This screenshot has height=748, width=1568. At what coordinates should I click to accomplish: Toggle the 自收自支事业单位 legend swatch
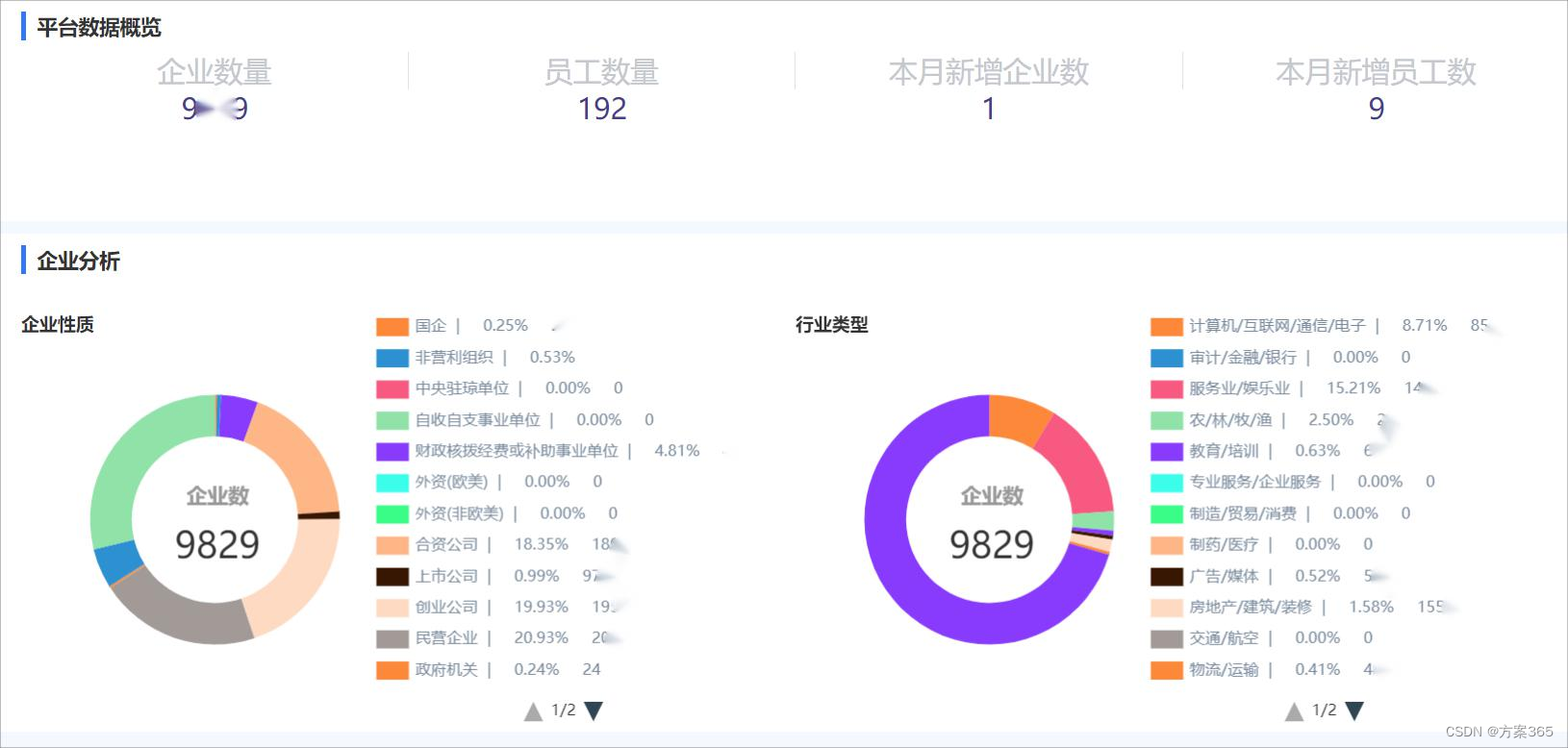click(392, 420)
